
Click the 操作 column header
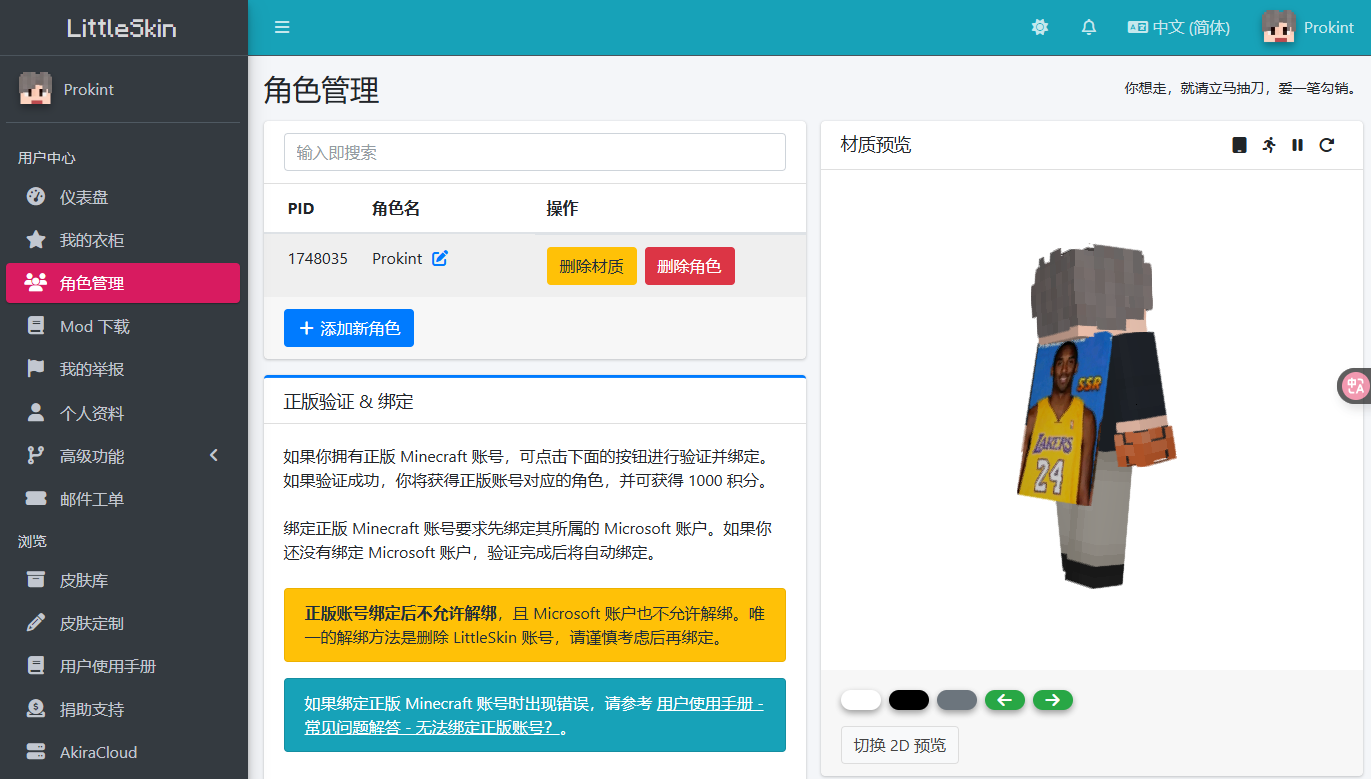pyautogui.click(x=562, y=208)
